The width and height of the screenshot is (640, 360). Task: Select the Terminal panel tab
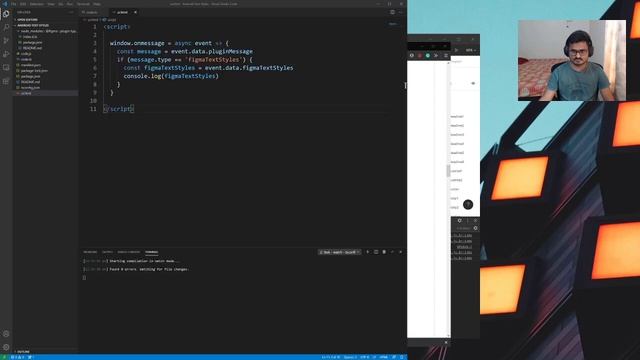point(151,252)
